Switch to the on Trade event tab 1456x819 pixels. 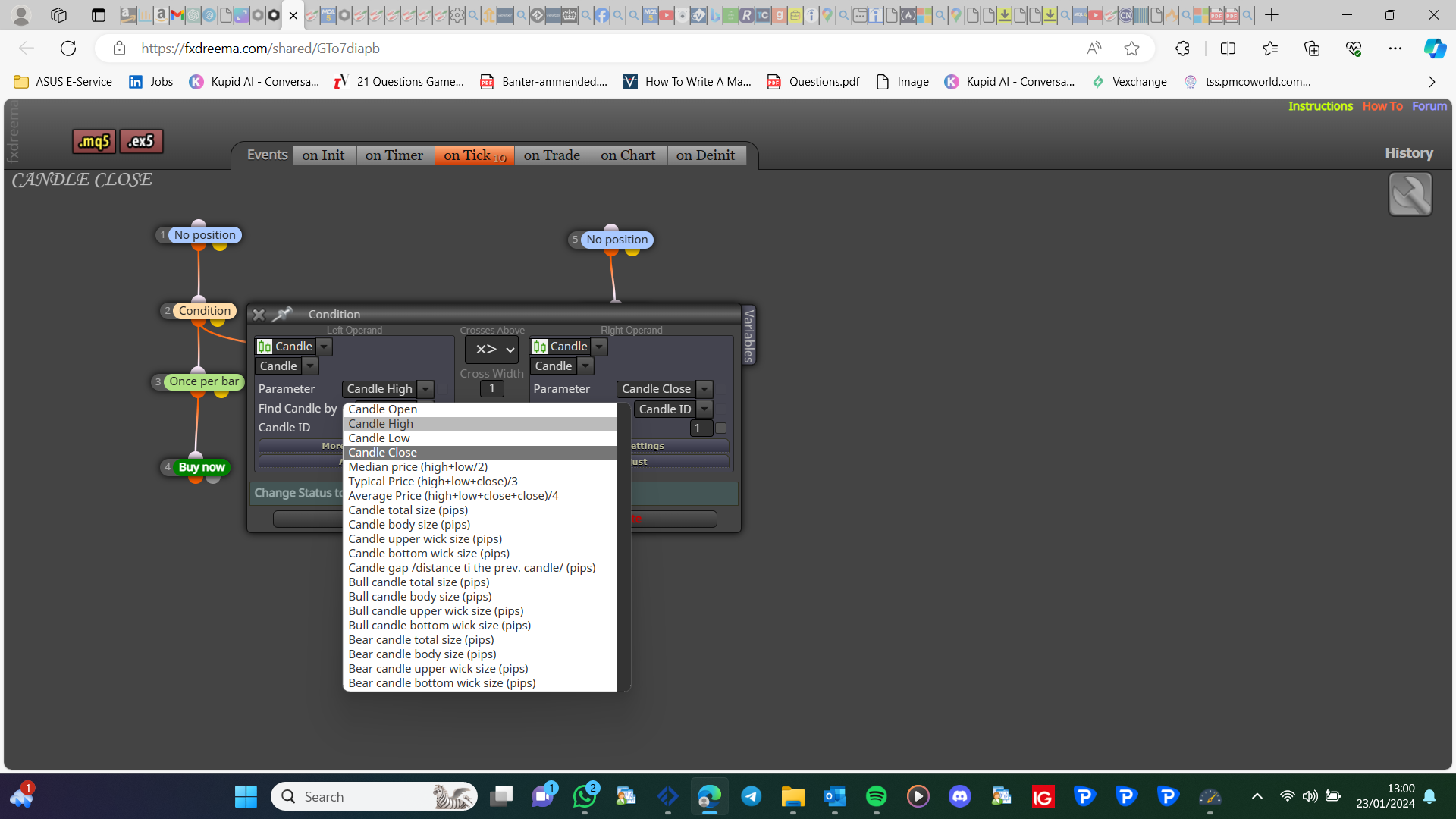pos(552,155)
